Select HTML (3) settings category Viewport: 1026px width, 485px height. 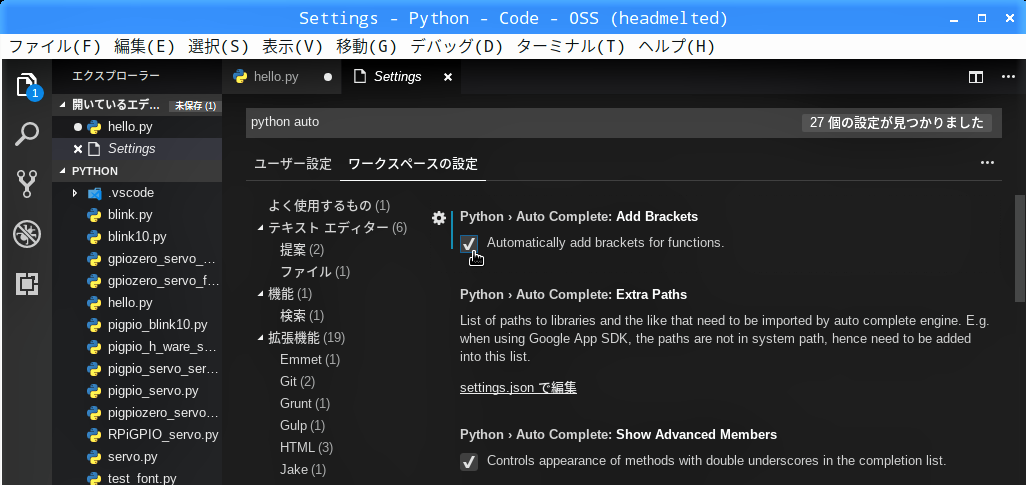[x=306, y=448]
